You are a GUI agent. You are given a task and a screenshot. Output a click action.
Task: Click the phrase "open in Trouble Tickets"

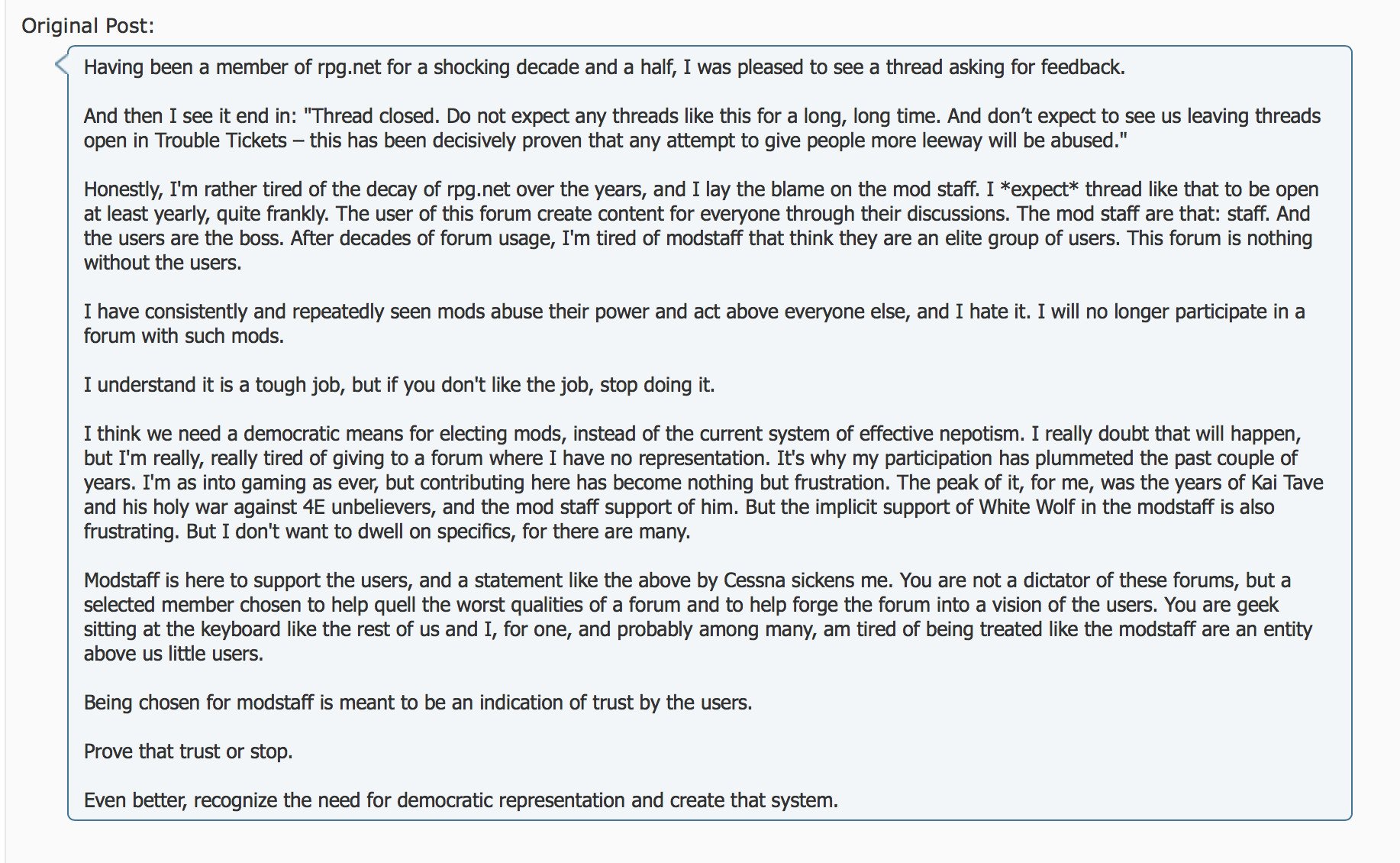pyautogui.click(x=185, y=141)
